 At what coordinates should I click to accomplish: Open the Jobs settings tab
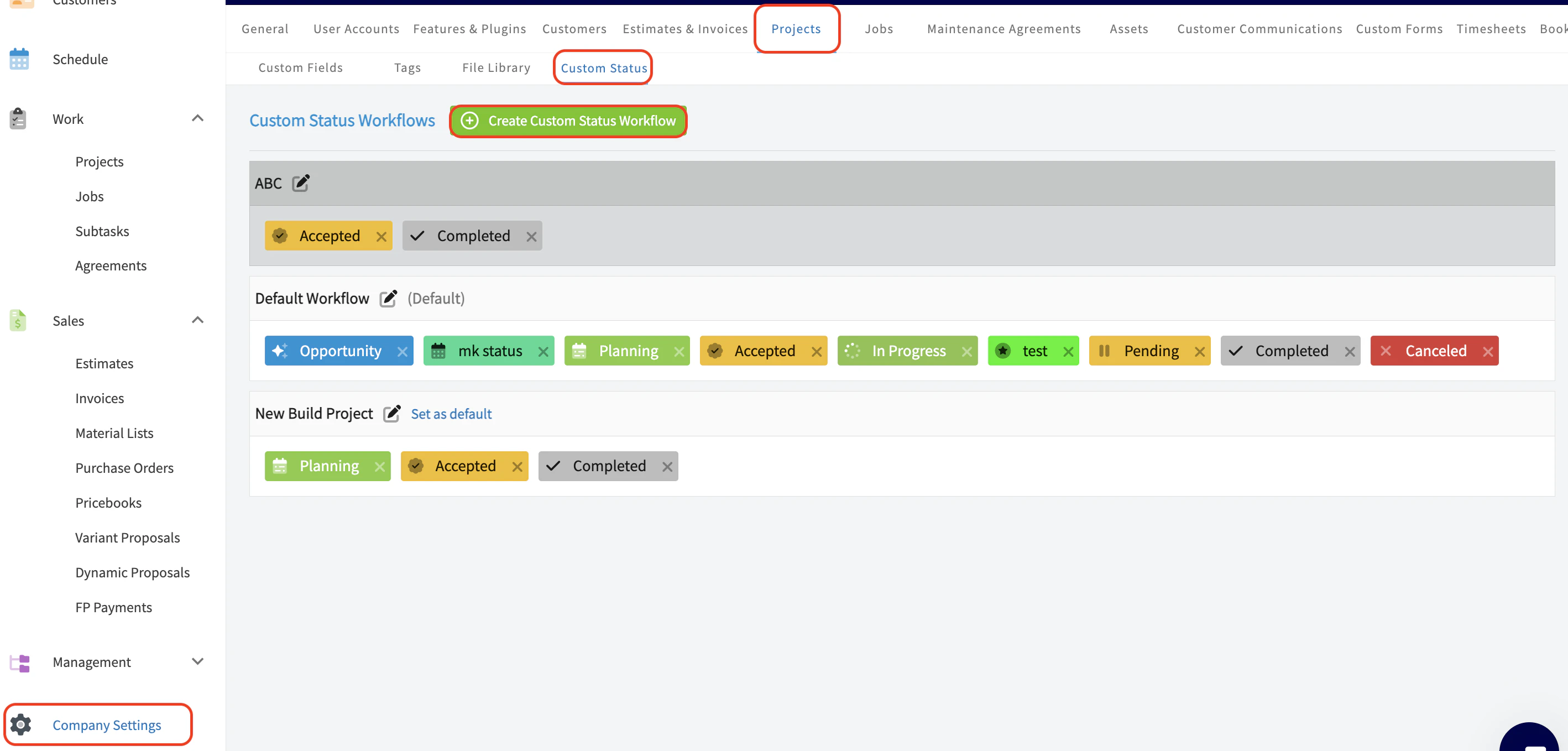[879, 29]
